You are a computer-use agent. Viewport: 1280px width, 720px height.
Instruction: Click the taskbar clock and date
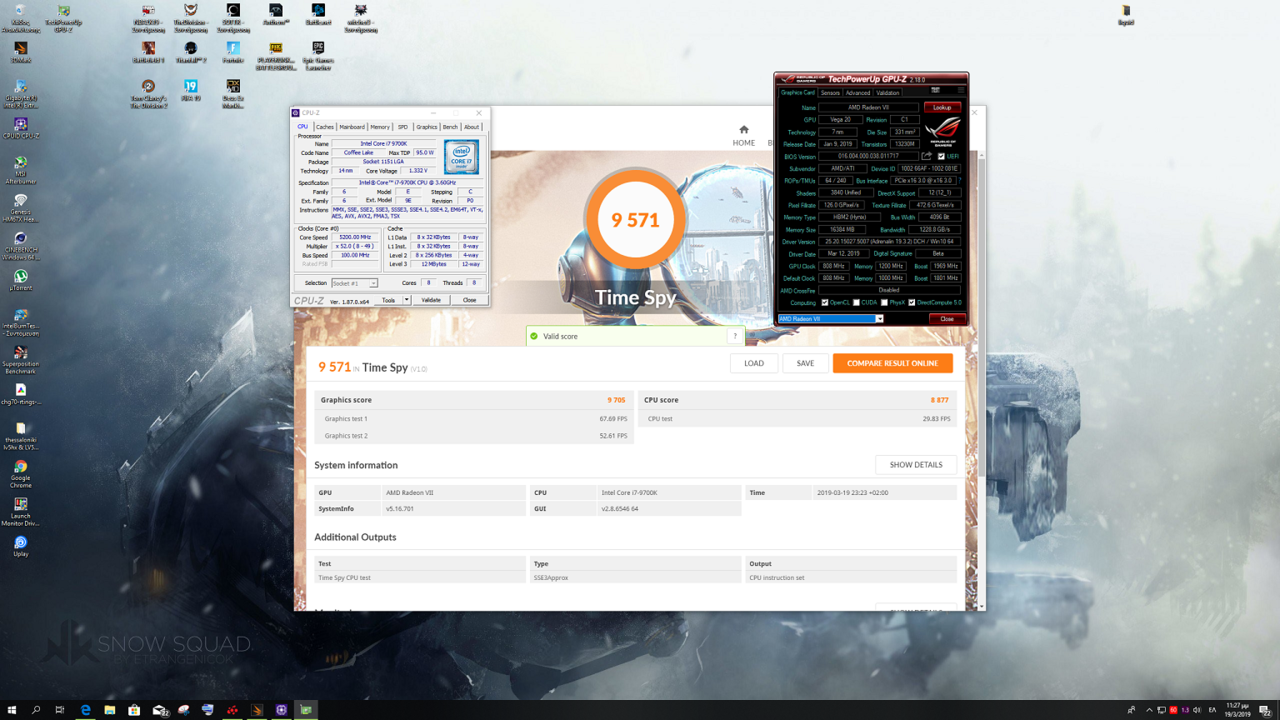tap(1237, 710)
